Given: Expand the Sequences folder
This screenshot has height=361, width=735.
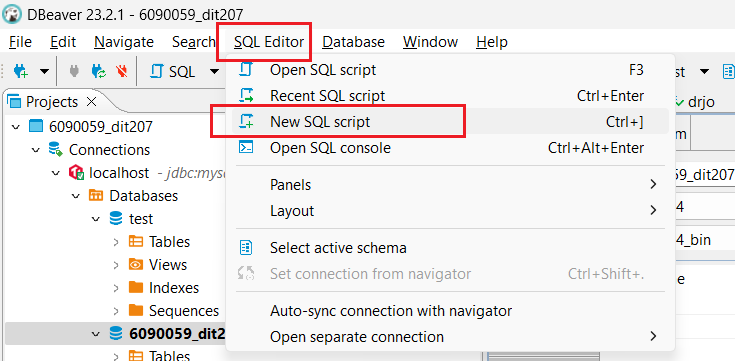Looking at the screenshot, I should pyautogui.click(x=116, y=310).
